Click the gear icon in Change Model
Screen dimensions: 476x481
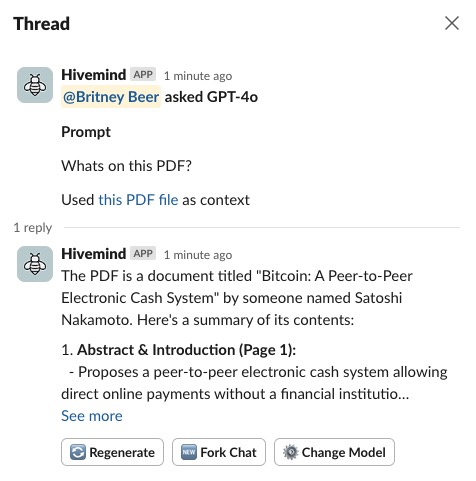click(x=290, y=452)
